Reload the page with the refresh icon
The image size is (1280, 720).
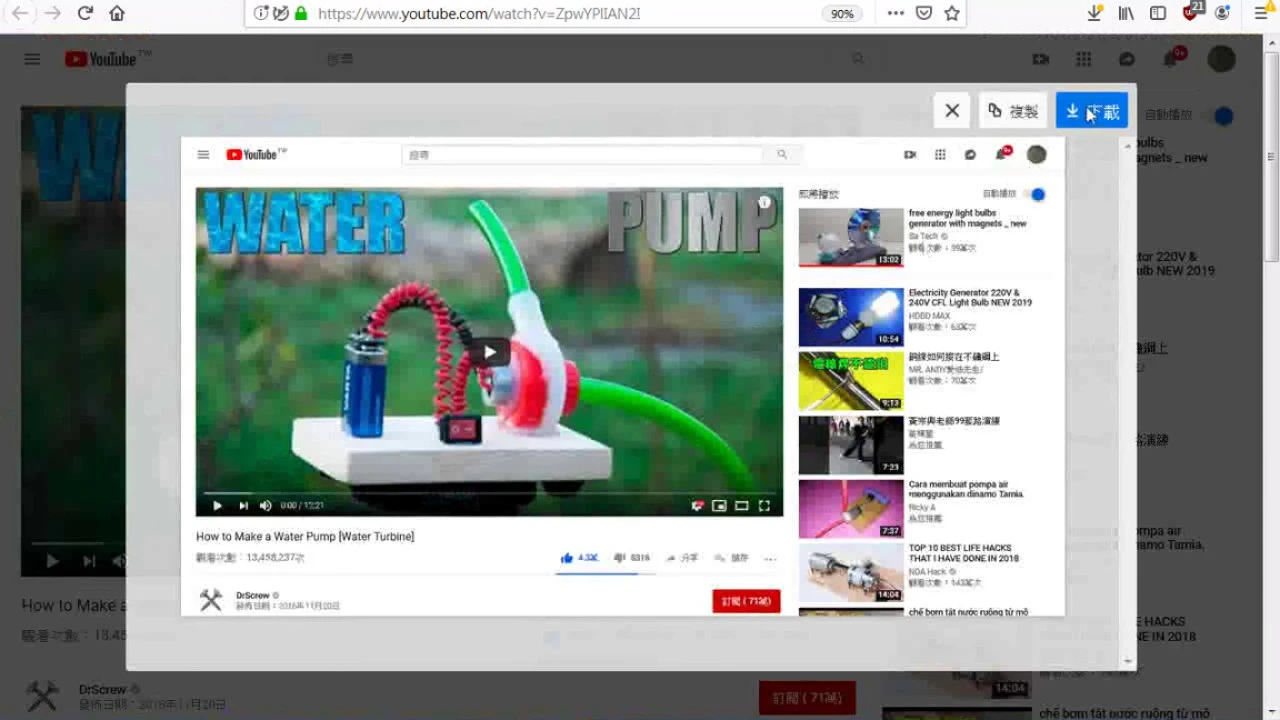point(85,13)
